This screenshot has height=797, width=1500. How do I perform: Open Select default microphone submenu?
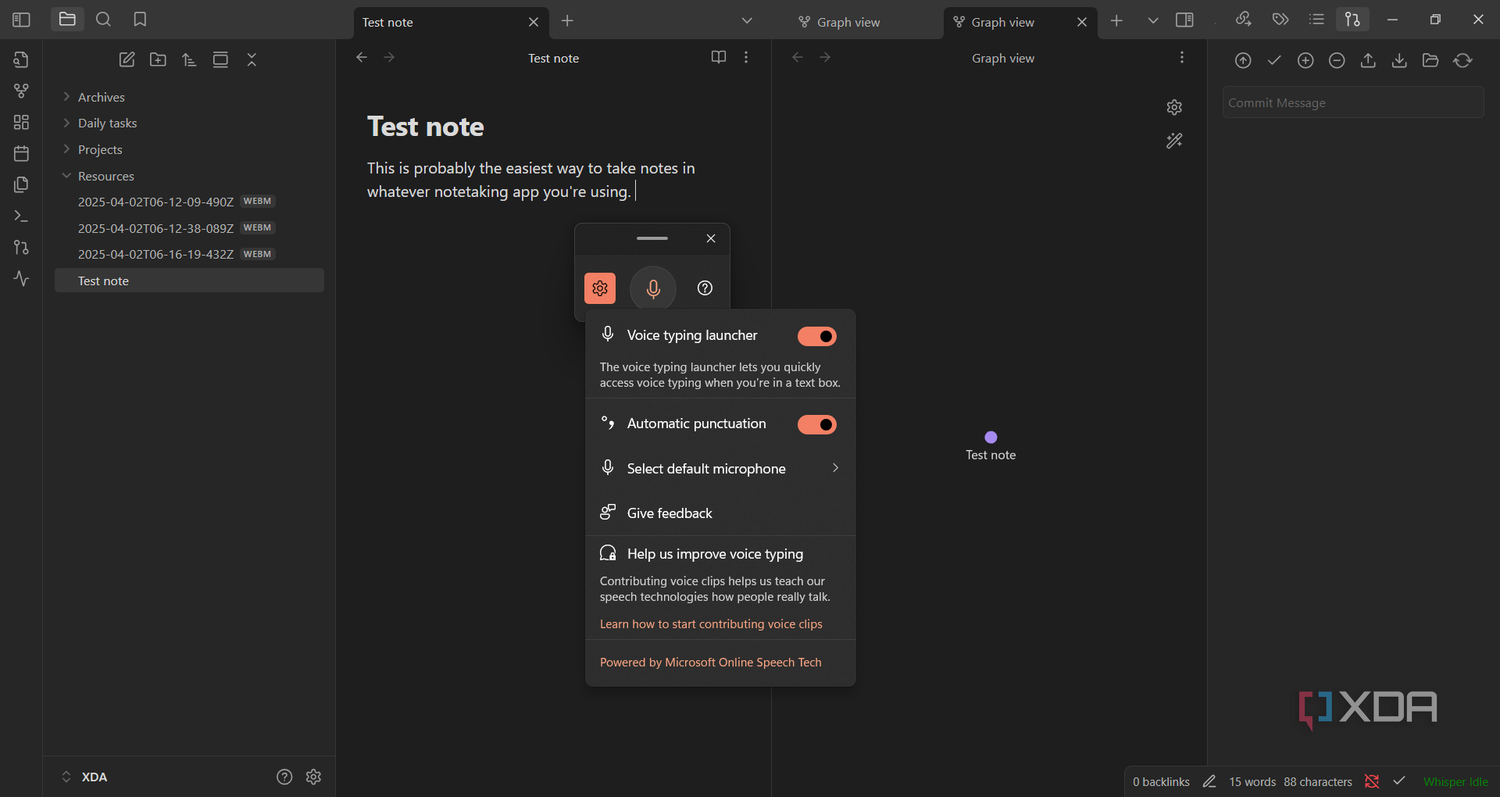[x=720, y=468]
